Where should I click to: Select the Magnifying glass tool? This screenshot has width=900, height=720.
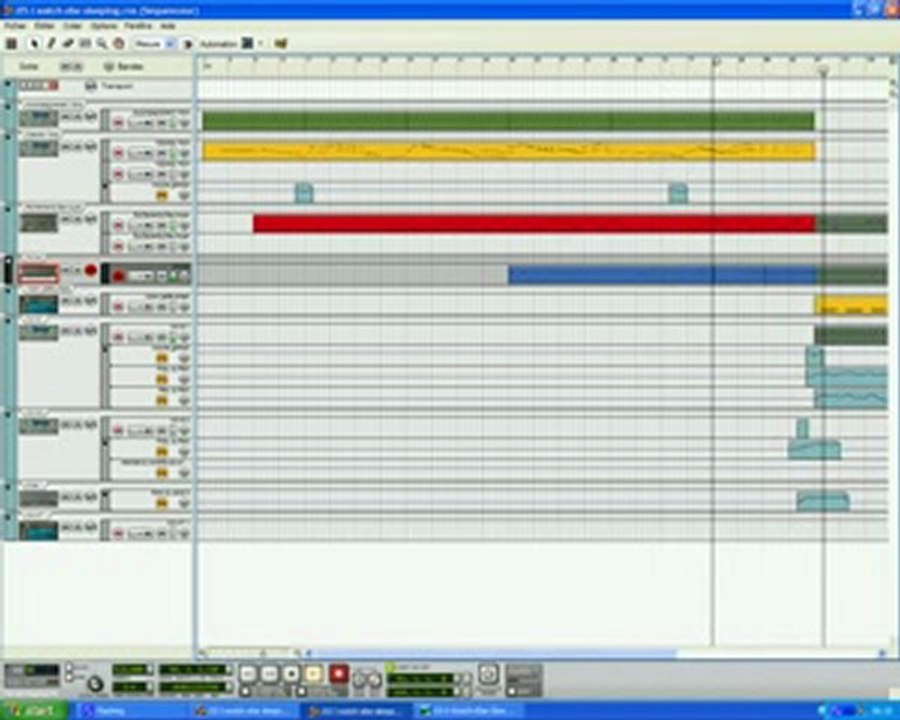[x=102, y=44]
